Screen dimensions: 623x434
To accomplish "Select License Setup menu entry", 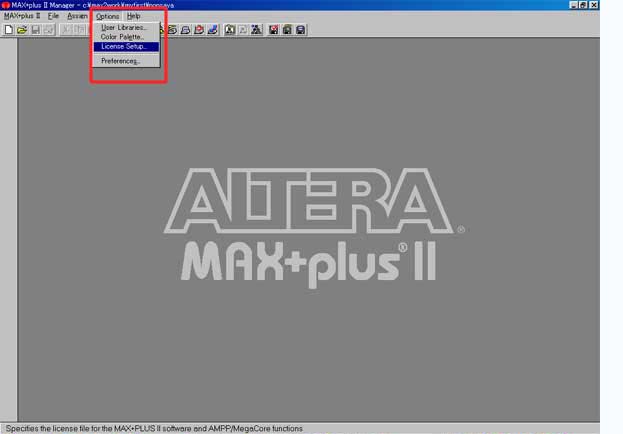I will tap(126, 46).
